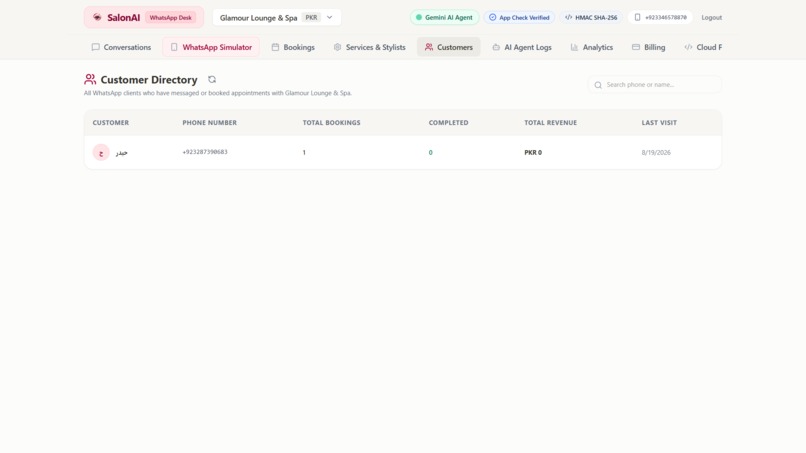Open the Billing tab
The height and width of the screenshot is (453, 806).
coord(649,47)
